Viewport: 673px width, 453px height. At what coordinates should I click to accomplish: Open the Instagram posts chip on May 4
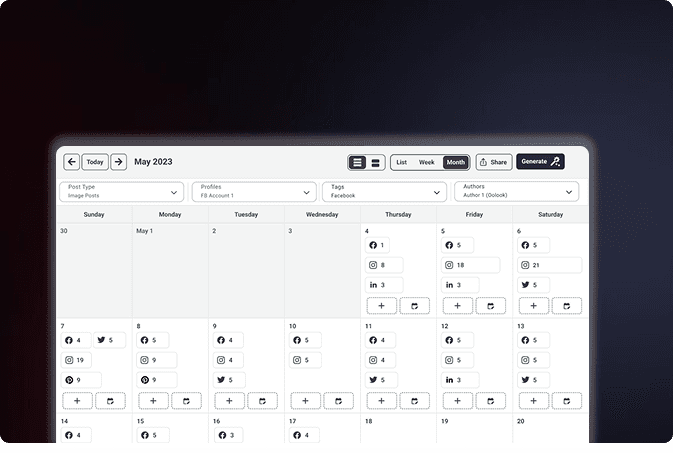point(384,265)
